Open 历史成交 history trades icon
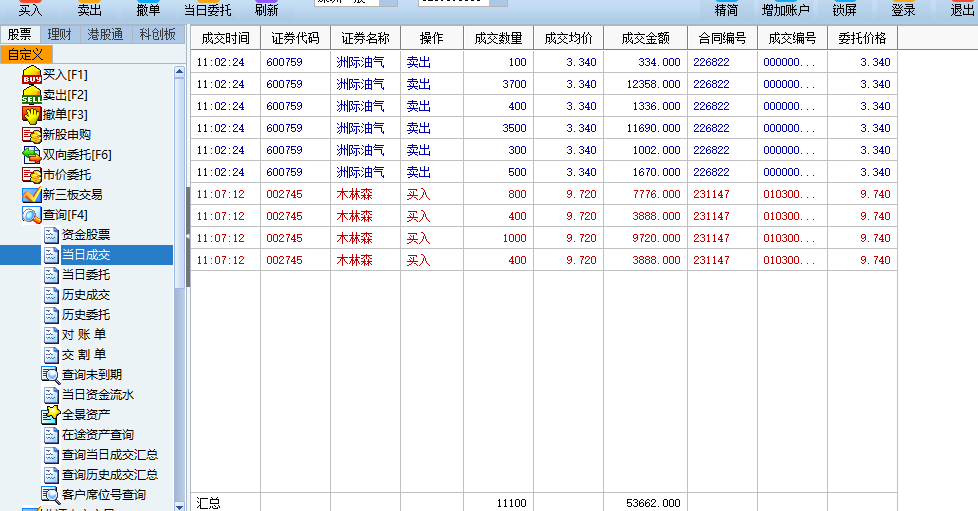This screenshot has height=511, width=978. [51, 295]
